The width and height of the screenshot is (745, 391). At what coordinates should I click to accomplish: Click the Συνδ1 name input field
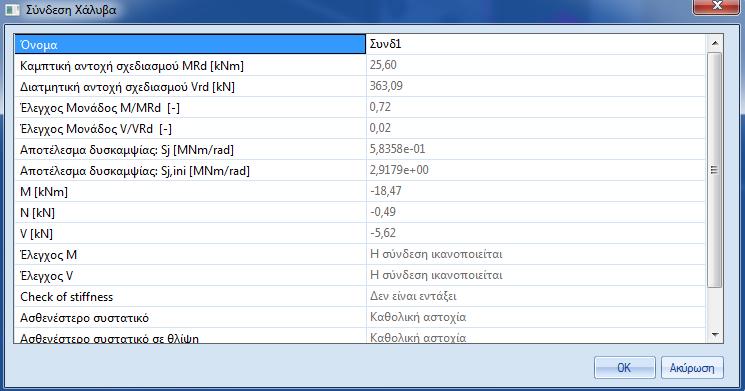click(x=535, y=44)
